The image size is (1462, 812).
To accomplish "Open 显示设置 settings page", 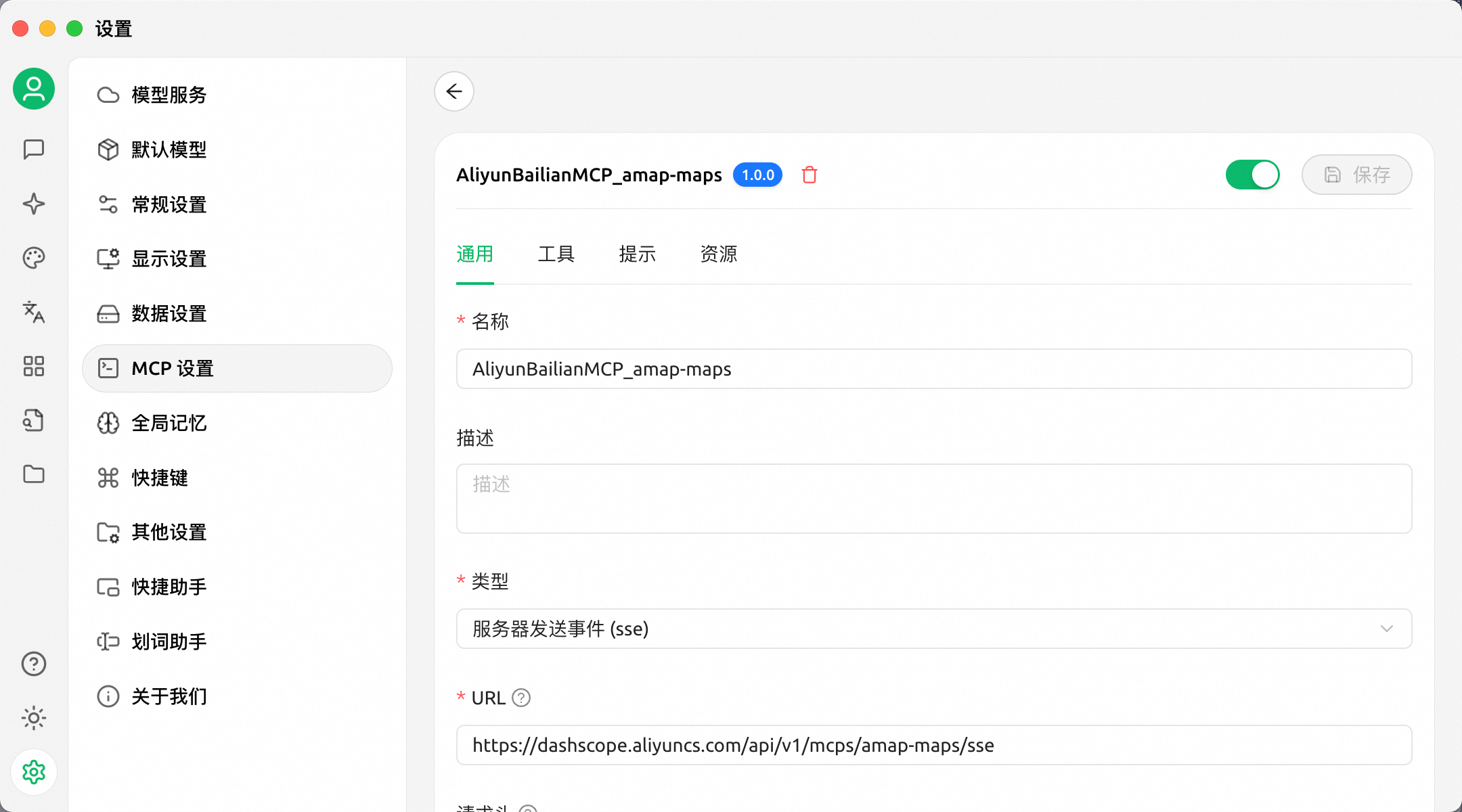I will click(237, 259).
